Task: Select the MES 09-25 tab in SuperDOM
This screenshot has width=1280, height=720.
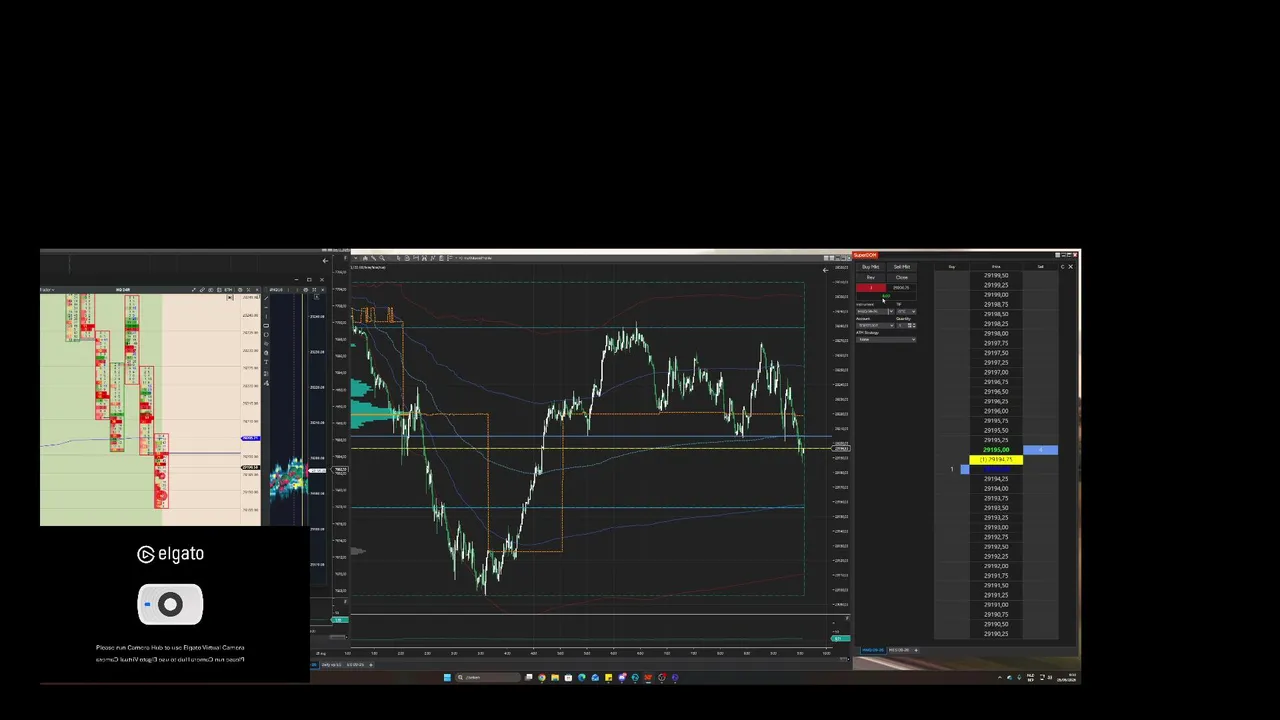Action: point(897,650)
